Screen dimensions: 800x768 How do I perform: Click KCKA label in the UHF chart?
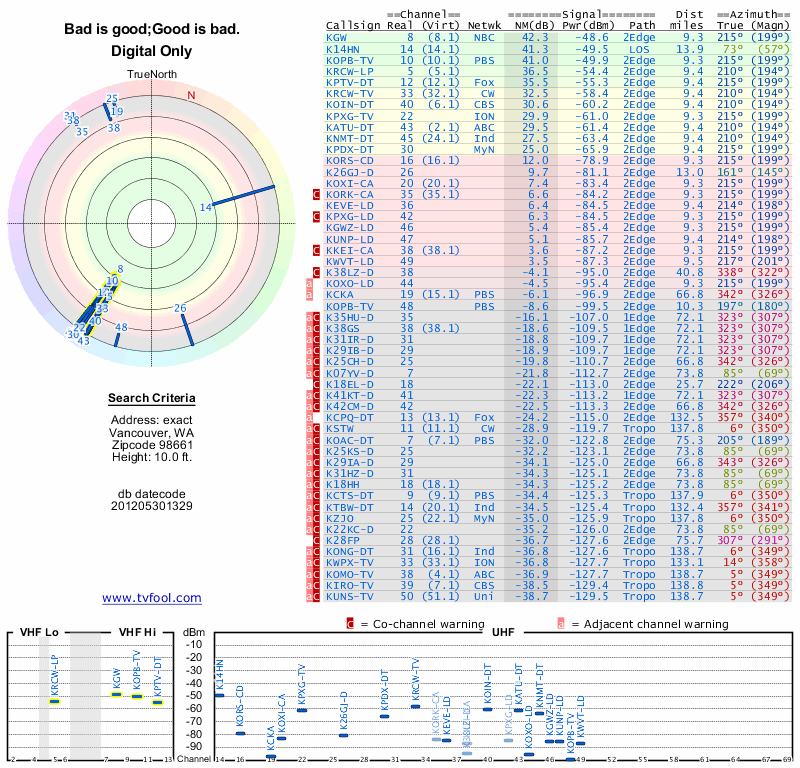pos(271,738)
